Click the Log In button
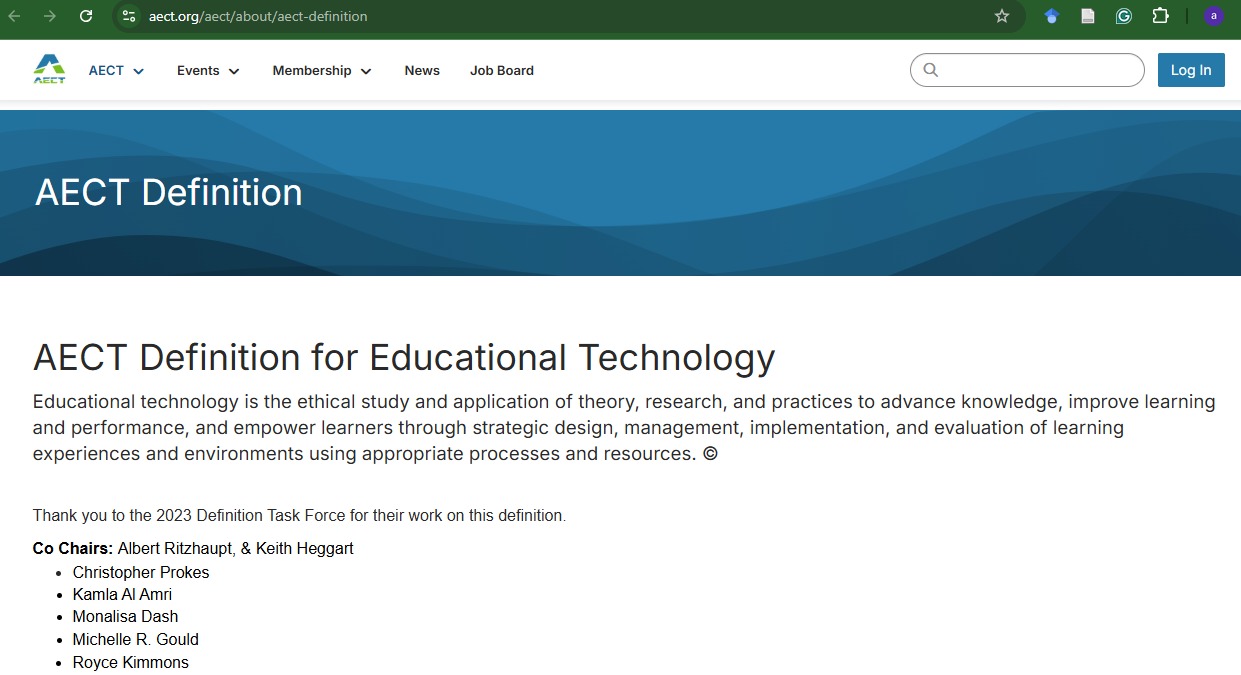Screen dimensions: 1241x675 (x=1191, y=70)
